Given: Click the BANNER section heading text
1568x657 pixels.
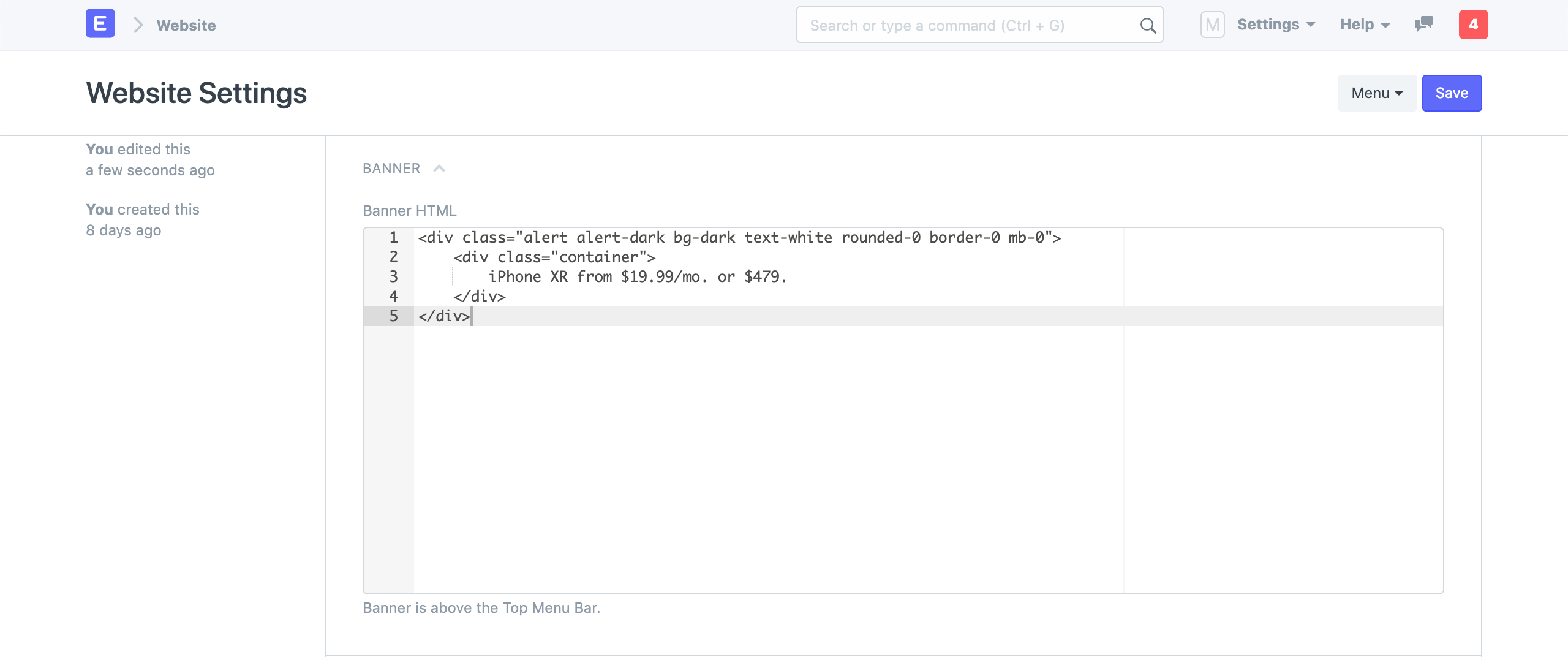Looking at the screenshot, I should click(x=391, y=169).
